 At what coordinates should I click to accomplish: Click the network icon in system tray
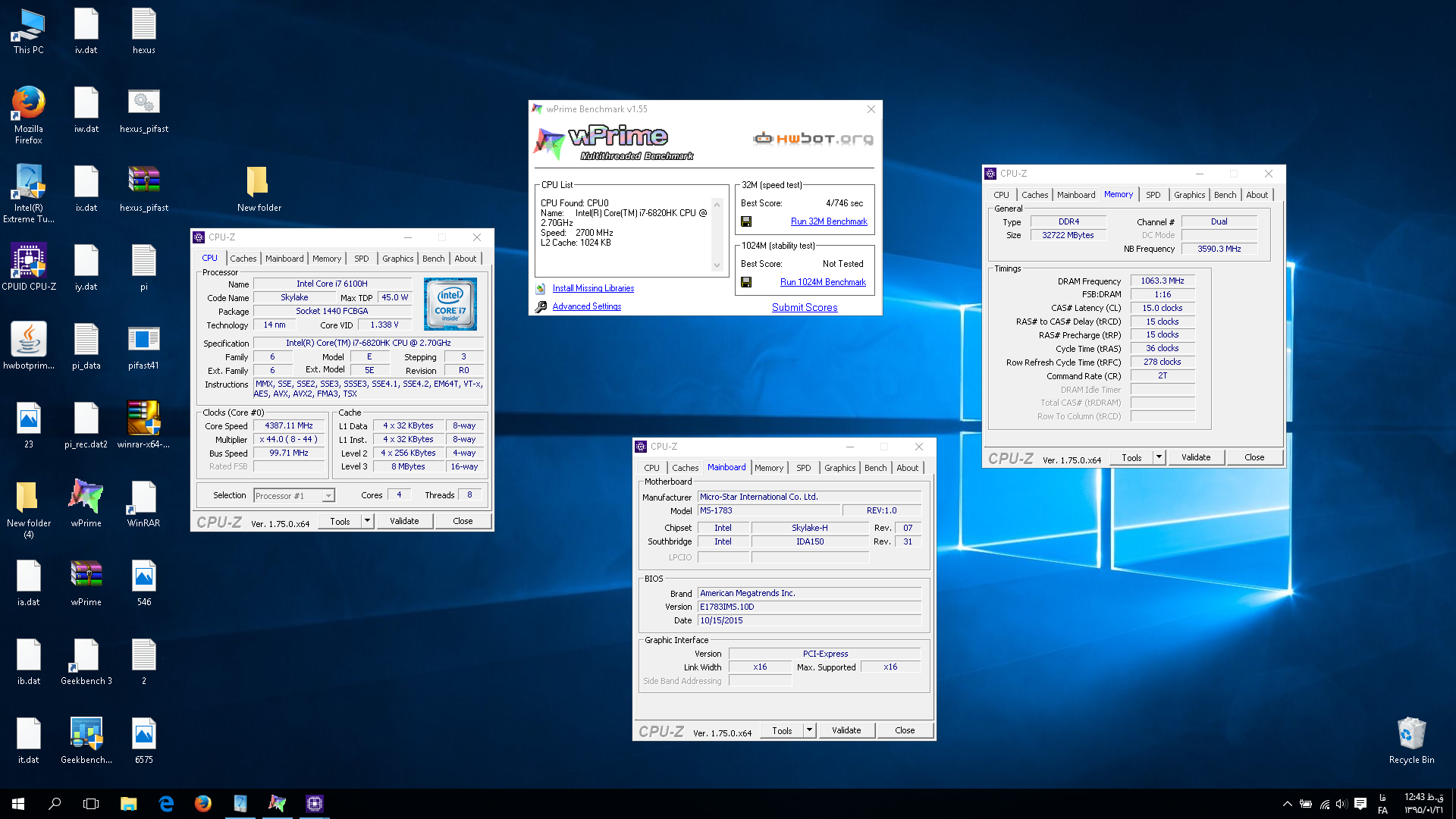click(1324, 804)
